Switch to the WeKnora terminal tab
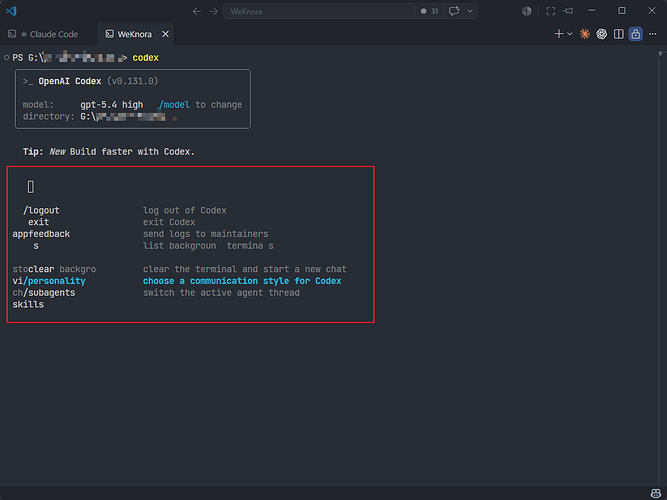This screenshot has width=667, height=500. pos(134,34)
